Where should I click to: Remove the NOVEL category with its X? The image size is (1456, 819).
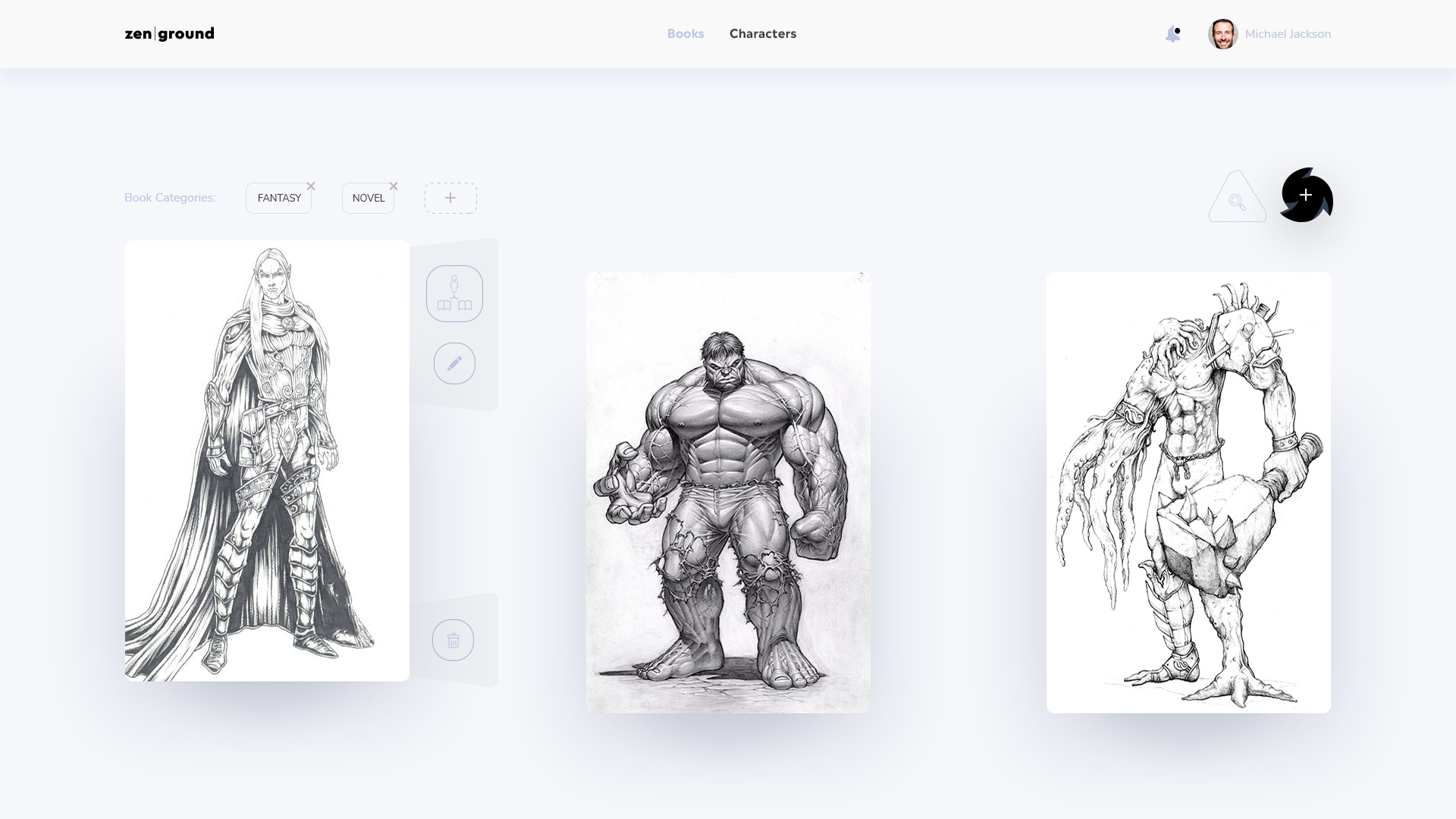394,187
